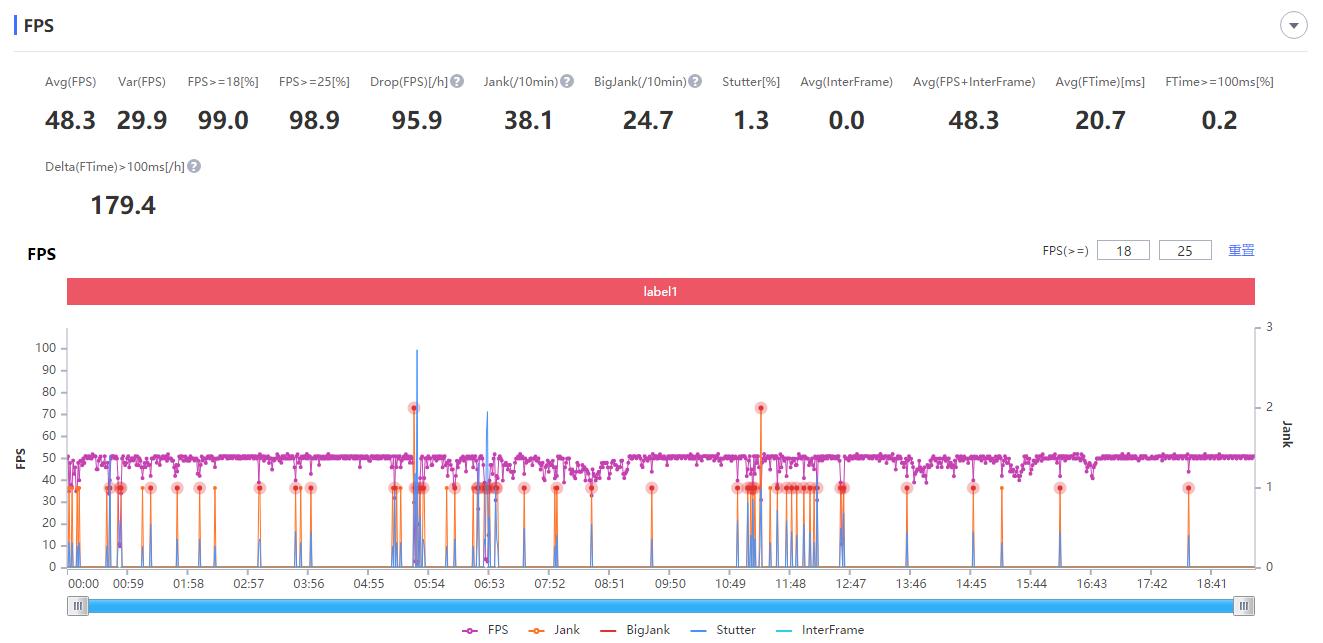
Task: Toggle FPS series in chart legend
Action: pyautogui.click(x=485, y=630)
